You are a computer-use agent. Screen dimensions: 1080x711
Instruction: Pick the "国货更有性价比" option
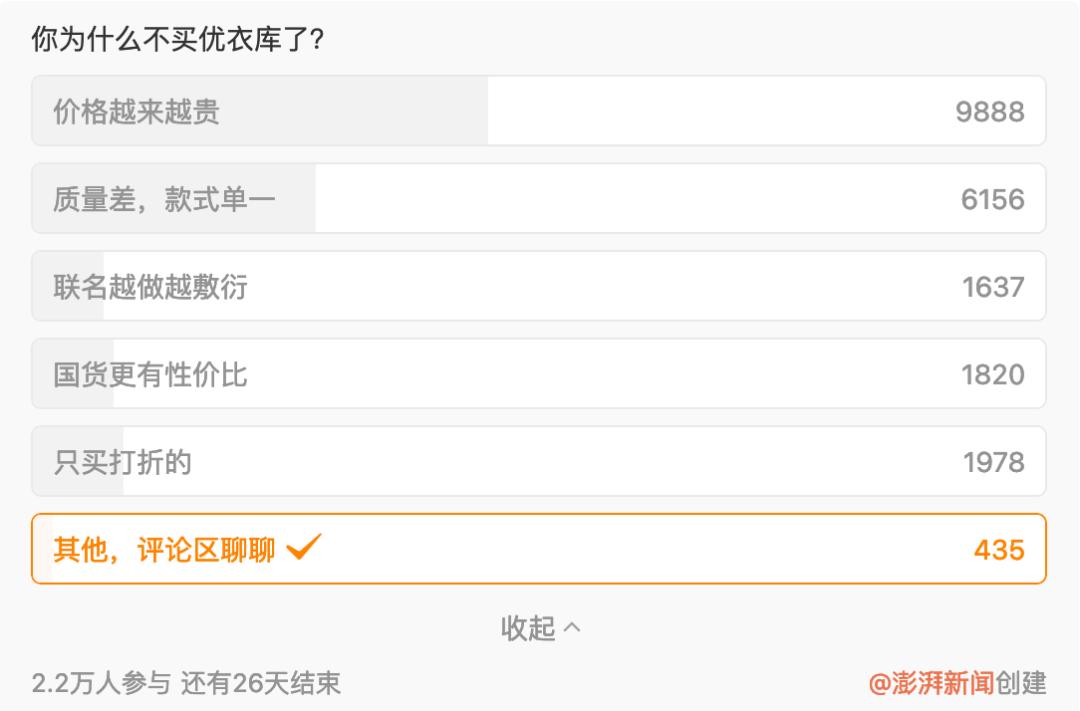tap(150, 375)
